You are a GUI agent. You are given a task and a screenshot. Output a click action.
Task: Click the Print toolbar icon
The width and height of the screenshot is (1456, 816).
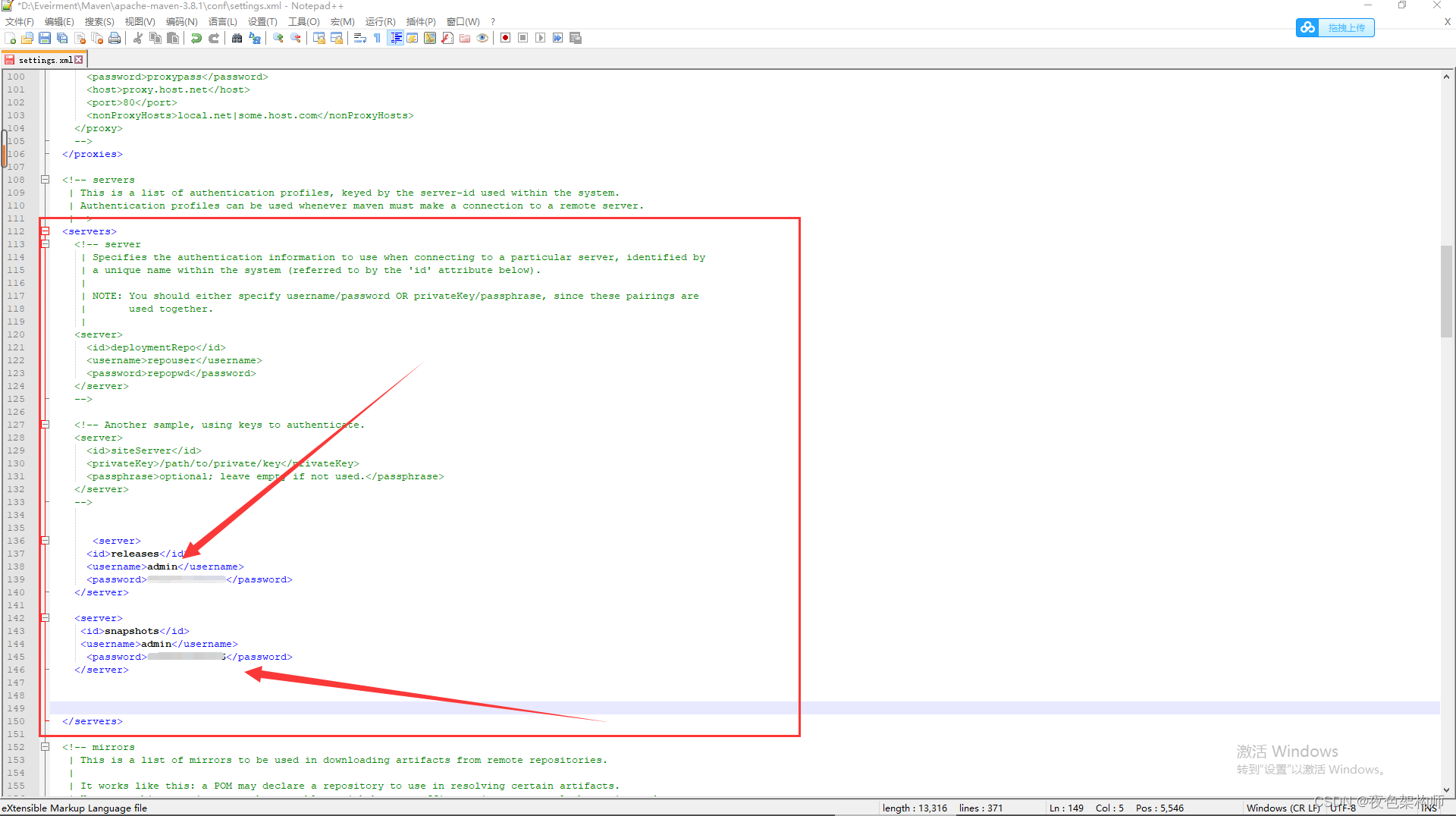[115, 38]
